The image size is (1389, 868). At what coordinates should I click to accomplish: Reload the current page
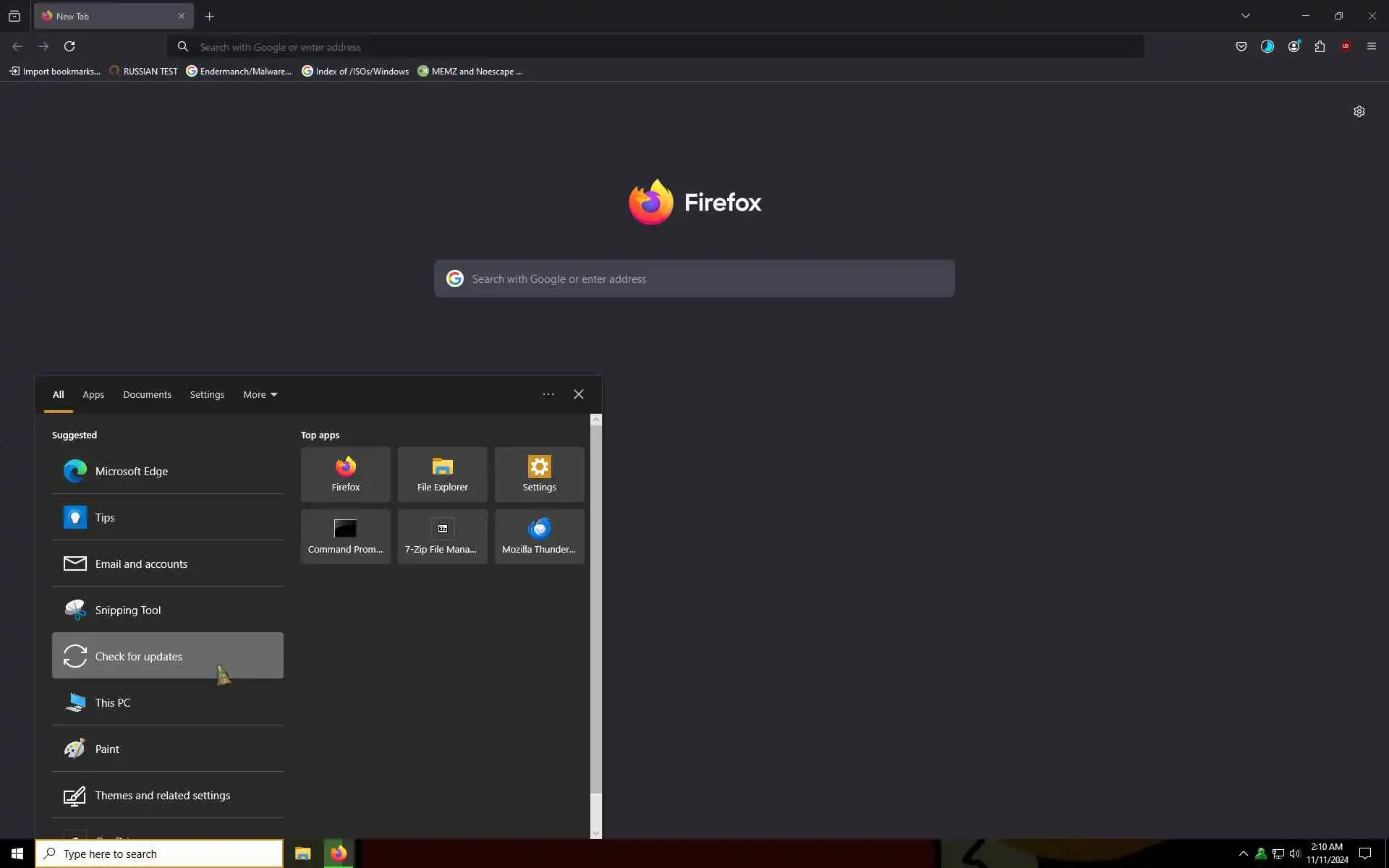(x=69, y=46)
